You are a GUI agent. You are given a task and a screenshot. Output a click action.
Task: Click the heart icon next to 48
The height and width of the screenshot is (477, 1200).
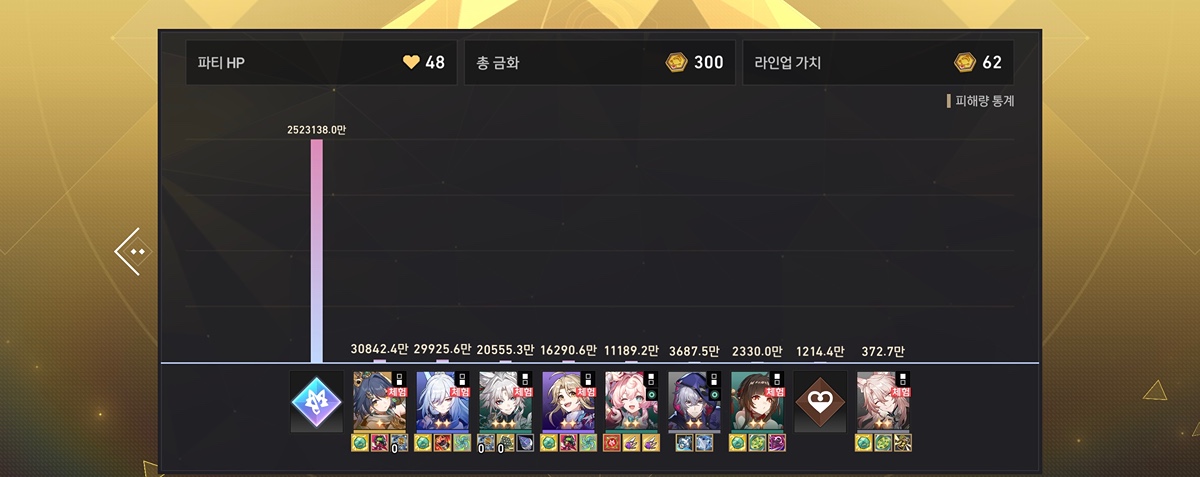tap(410, 62)
